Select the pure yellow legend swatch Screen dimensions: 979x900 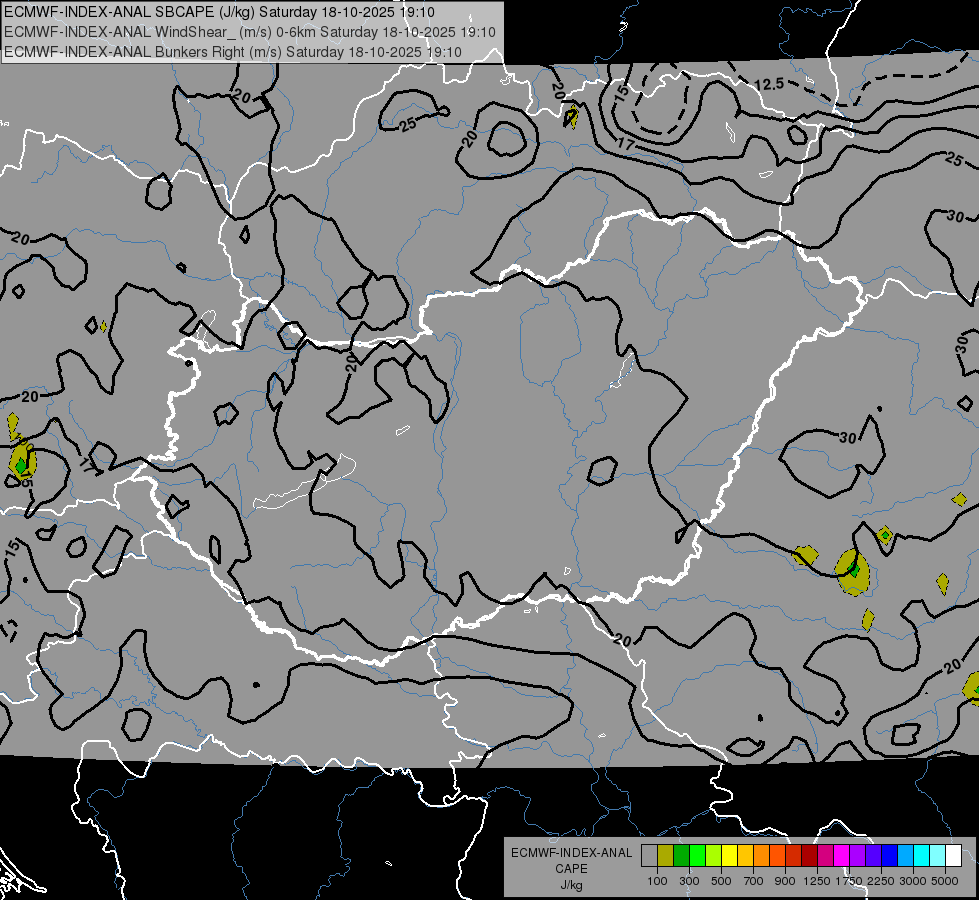[729, 856]
